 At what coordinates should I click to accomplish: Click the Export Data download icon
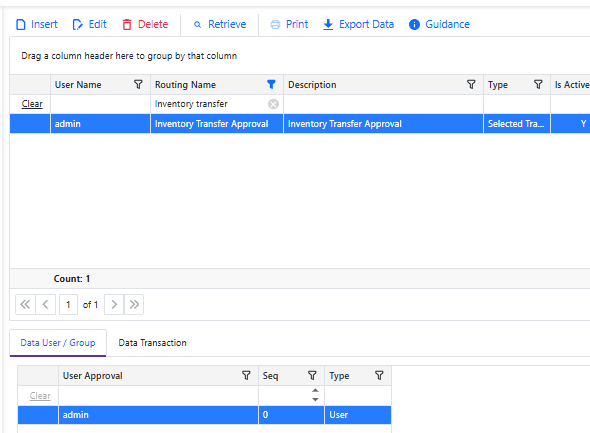pos(328,24)
